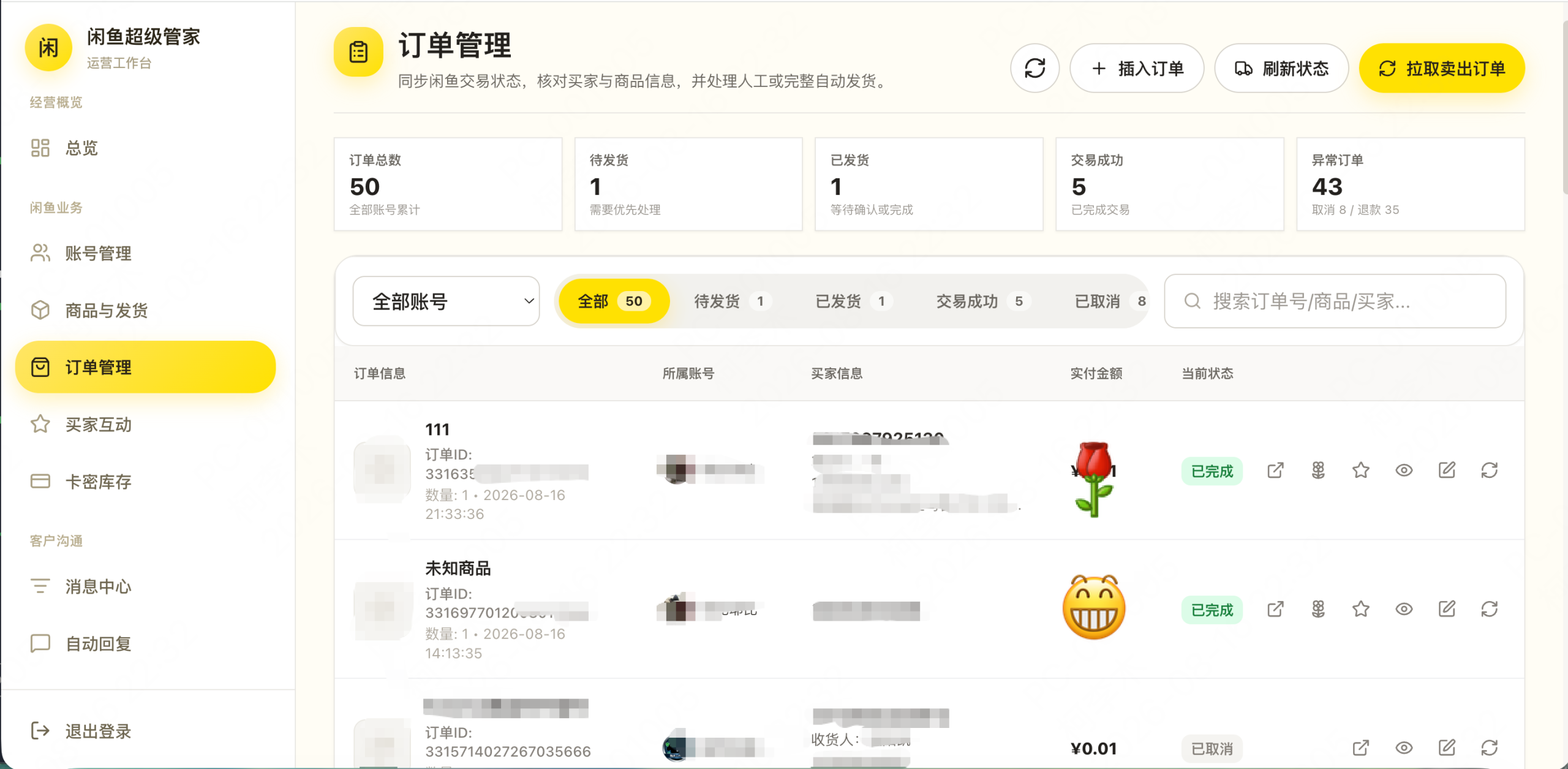The width and height of the screenshot is (1568, 769).
Task: View ¥0.01 cancelled order eye icon
Action: 1404,748
